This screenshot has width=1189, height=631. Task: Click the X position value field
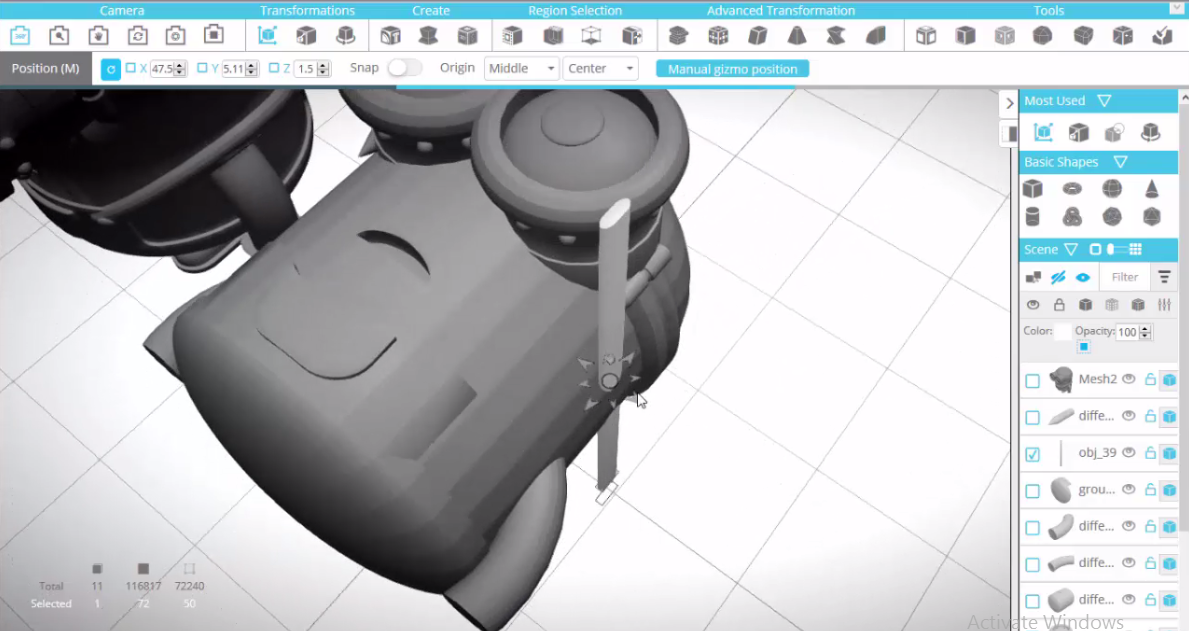162,69
